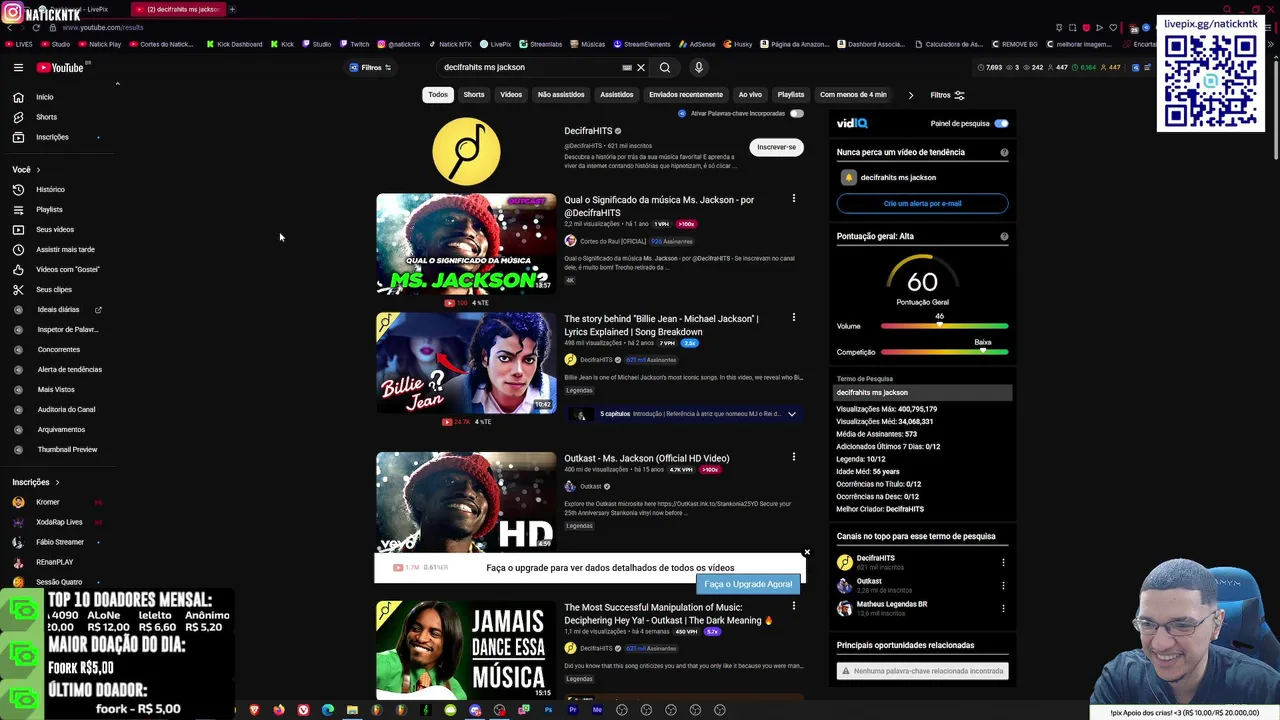
Task: Open options for DecifraHITS top channel row
Action: 1003,562
